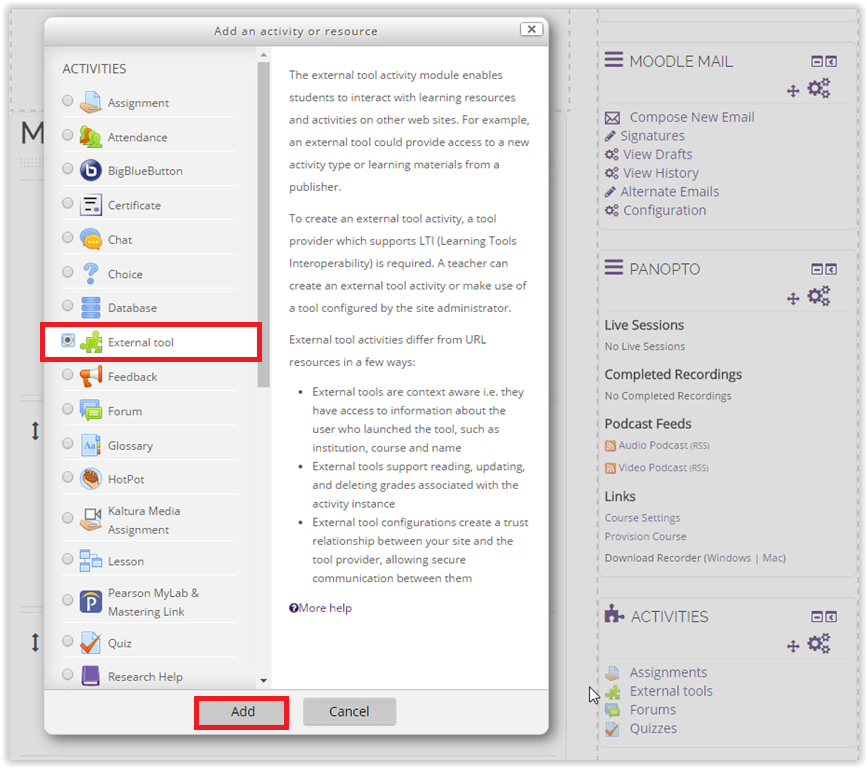Click the Quiz checkmark icon
Screen dimensions: 867x768
tap(91, 642)
